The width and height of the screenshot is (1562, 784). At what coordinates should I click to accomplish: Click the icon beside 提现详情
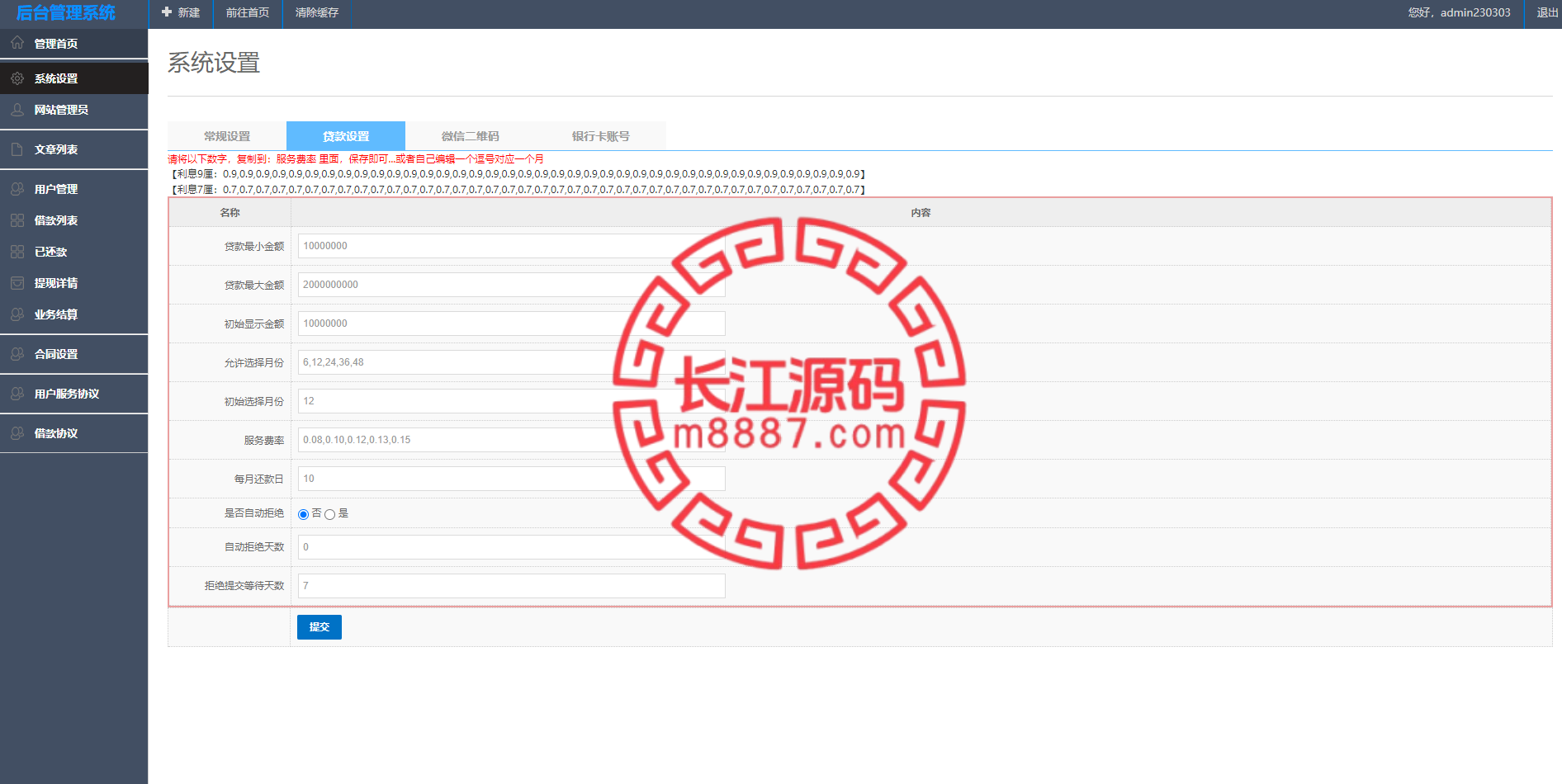click(17, 283)
